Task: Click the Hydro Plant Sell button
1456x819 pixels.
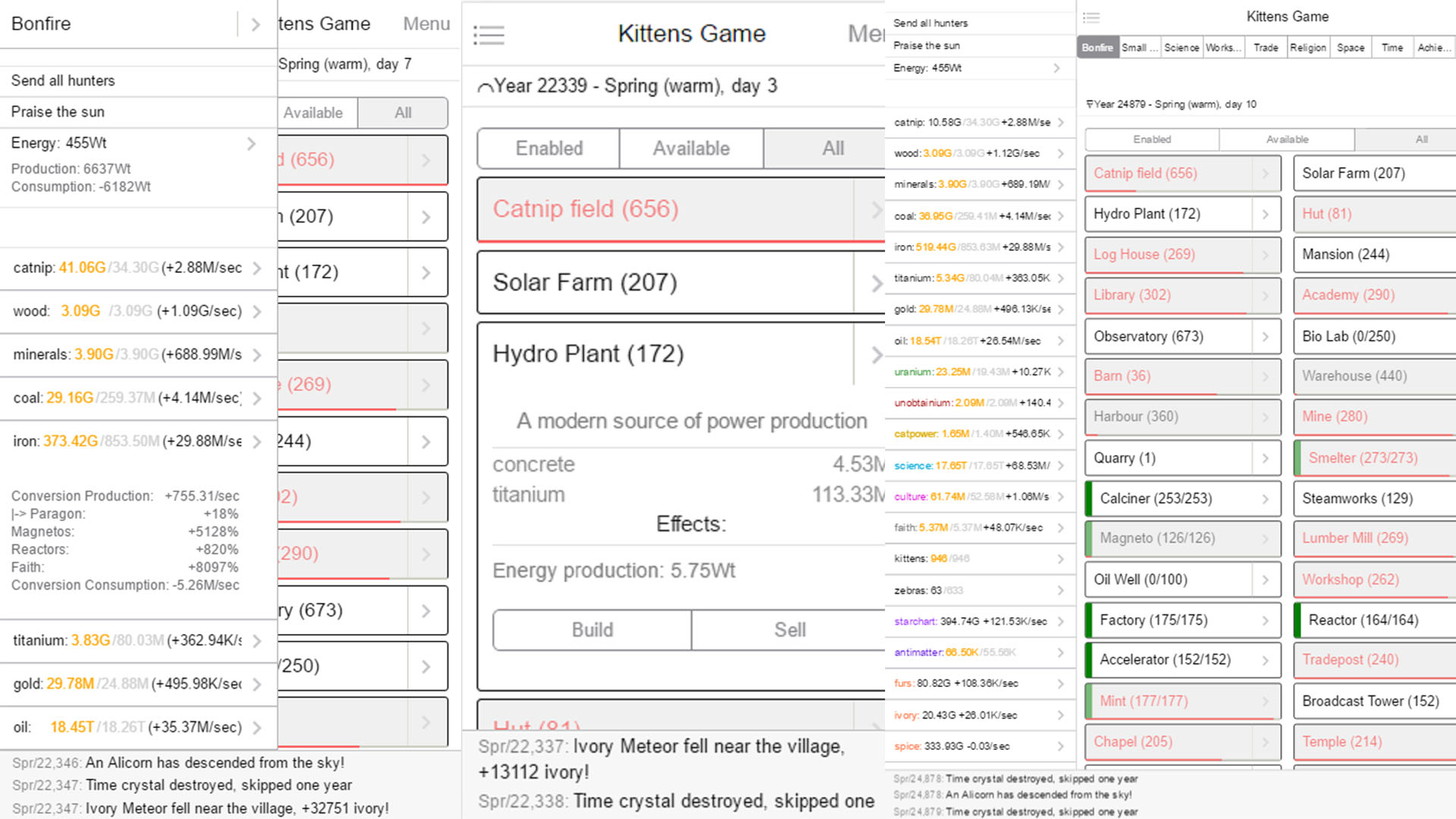Action: pyautogui.click(x=789, y=630)
